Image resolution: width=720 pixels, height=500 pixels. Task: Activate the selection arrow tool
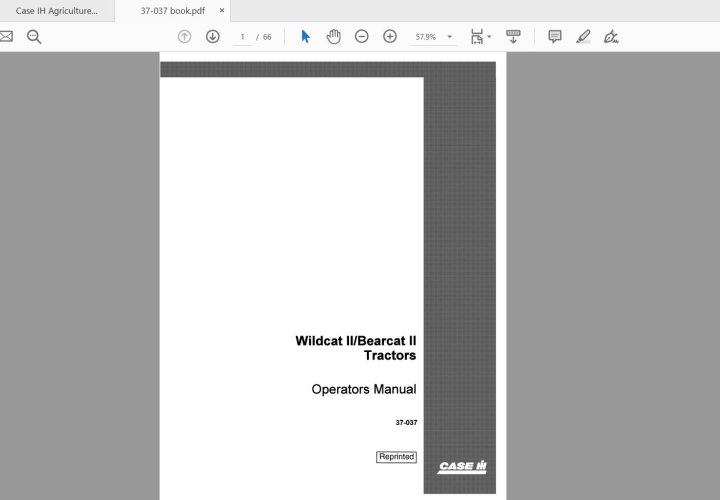click(305, 36)
